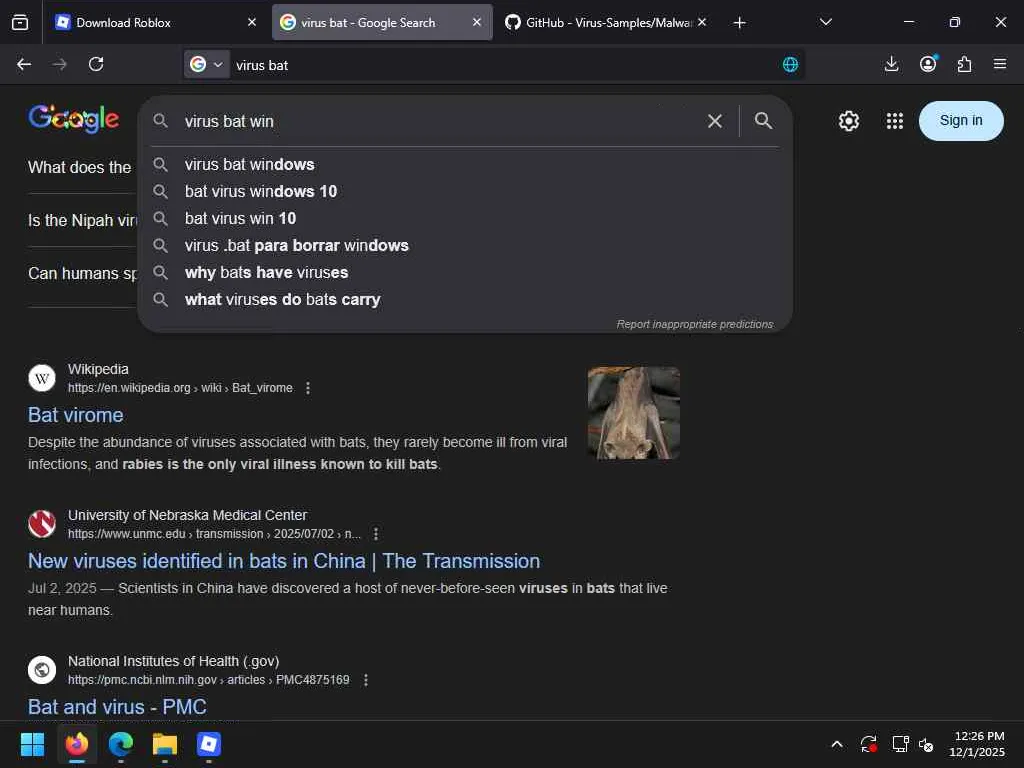Viewport: 1024px width, 768px height.
Task: Close the GitHub Virus-Samples tab
Action: [702, 22]
